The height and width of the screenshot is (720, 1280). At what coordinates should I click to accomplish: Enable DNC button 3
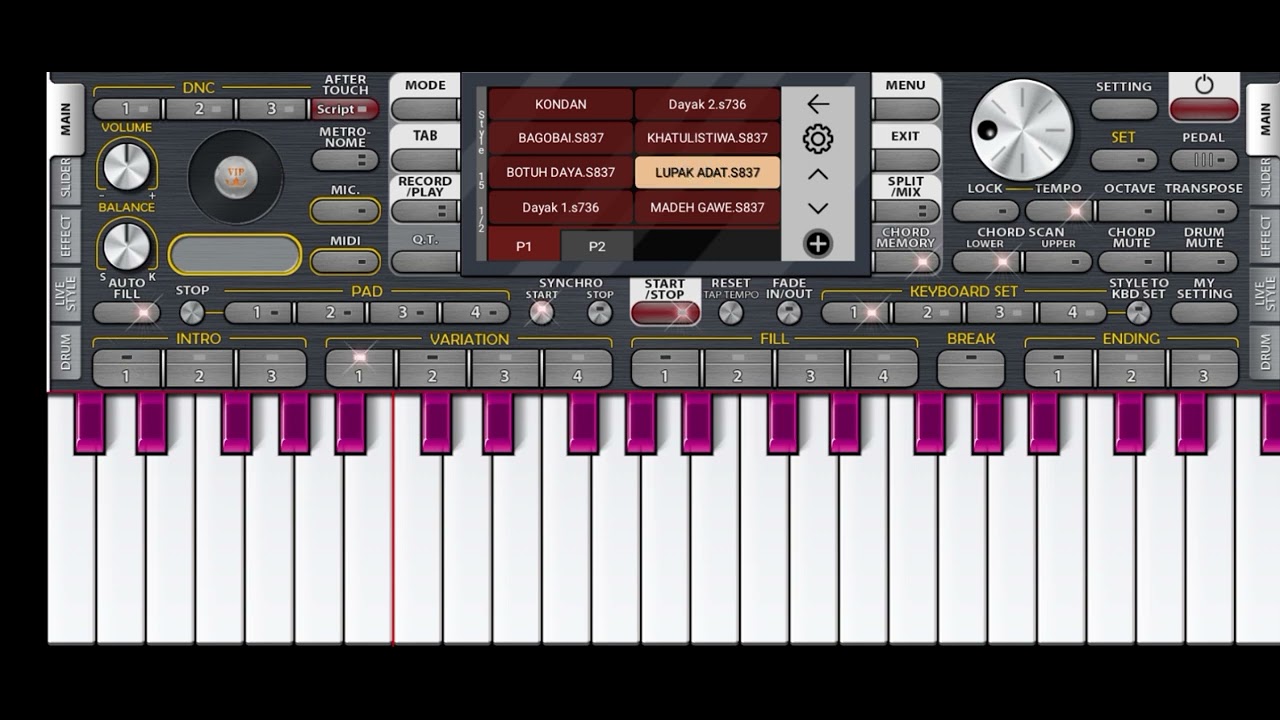pyautogui.click(x=272, y=109)
